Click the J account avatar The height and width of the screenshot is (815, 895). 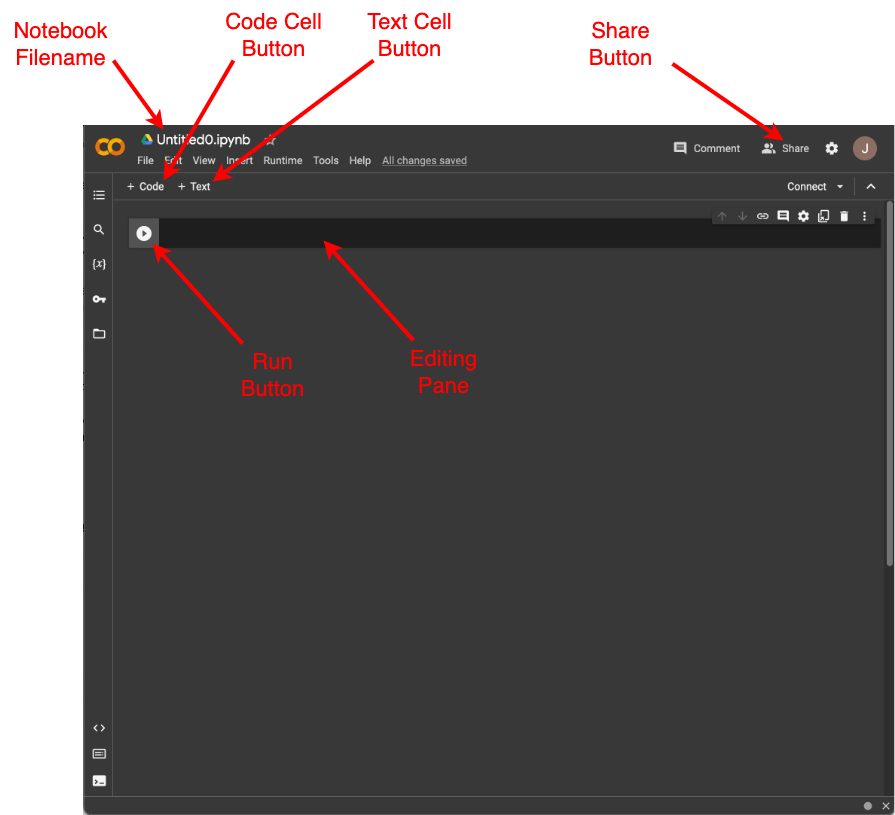coord(865,148)
